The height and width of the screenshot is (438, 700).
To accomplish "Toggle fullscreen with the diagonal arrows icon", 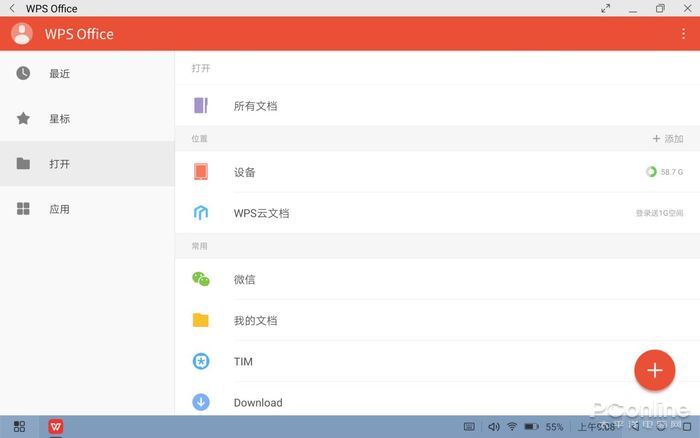I will pyautogui.click(x=605, y=8).
